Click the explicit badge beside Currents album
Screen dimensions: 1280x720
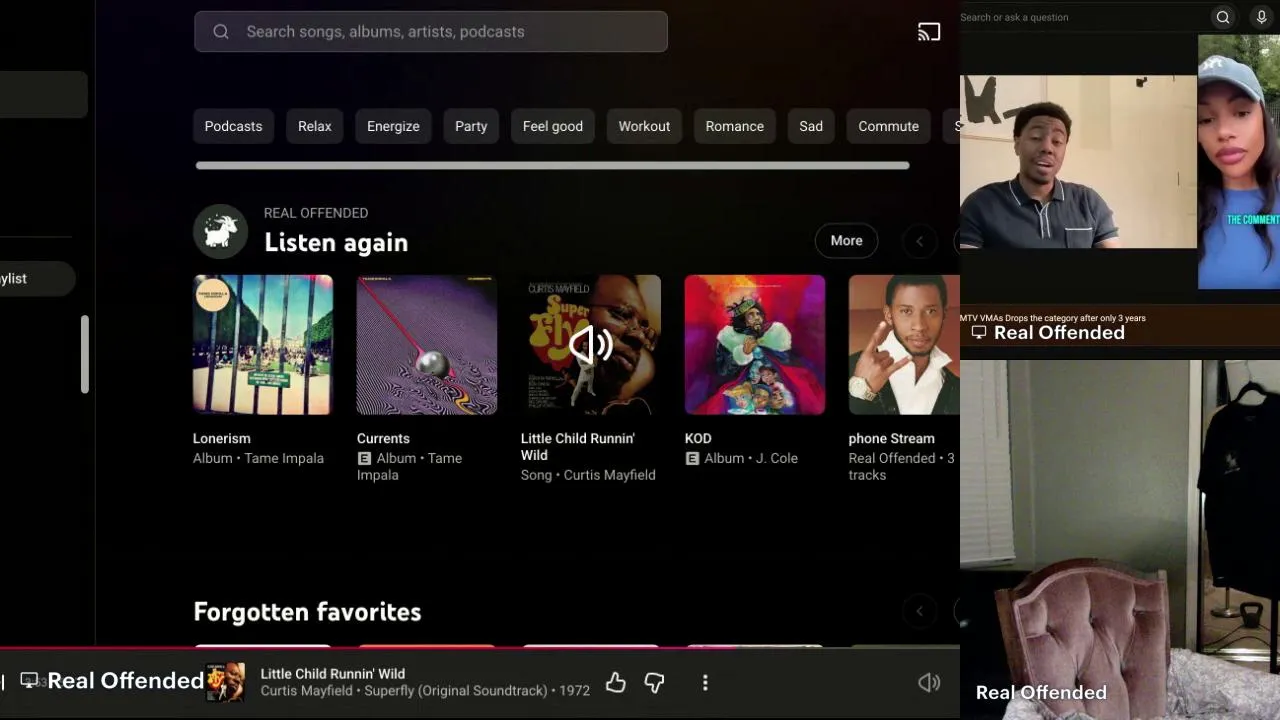tap(364, 458)
